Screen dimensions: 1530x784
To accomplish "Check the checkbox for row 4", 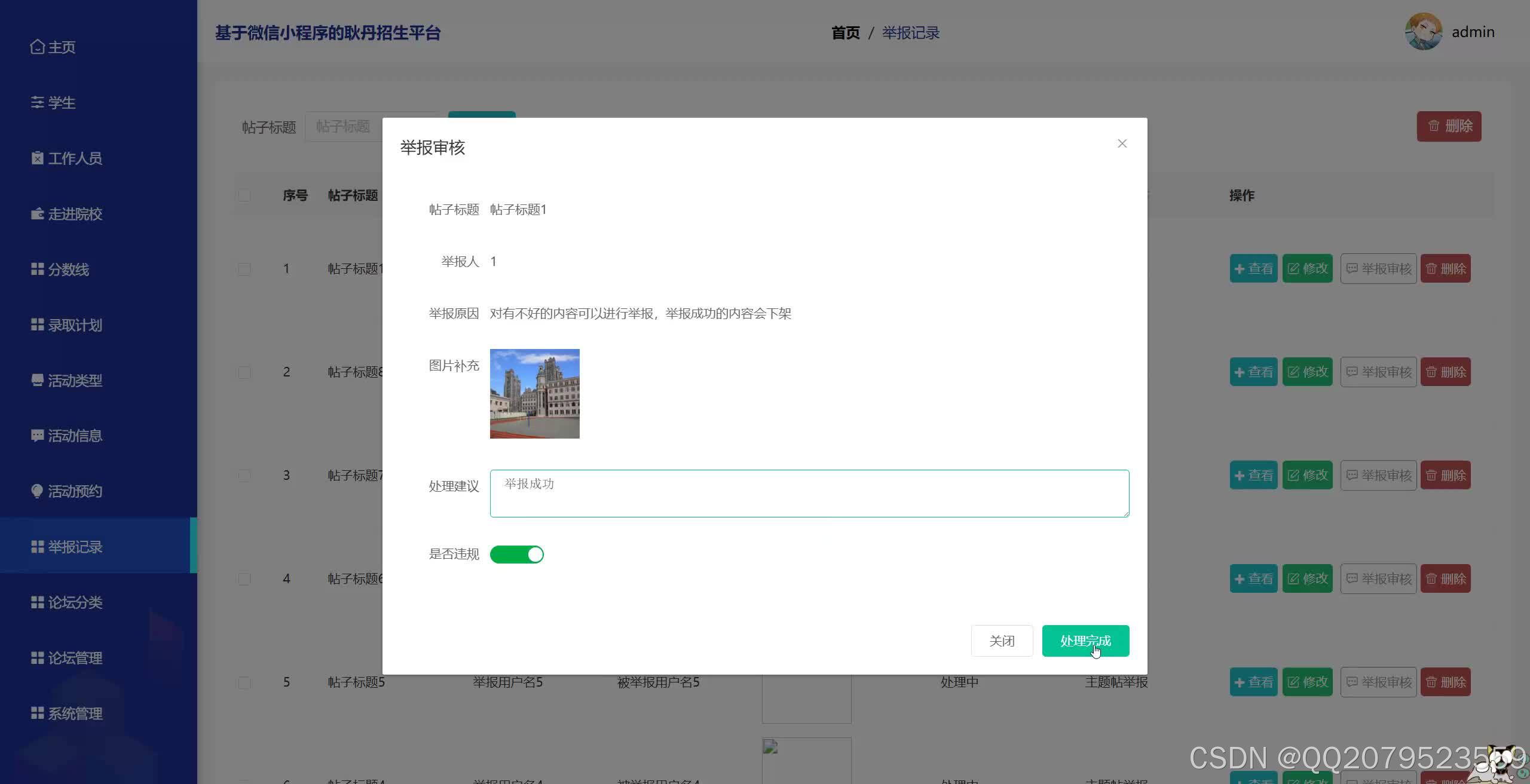I will (x=244, y=578).
